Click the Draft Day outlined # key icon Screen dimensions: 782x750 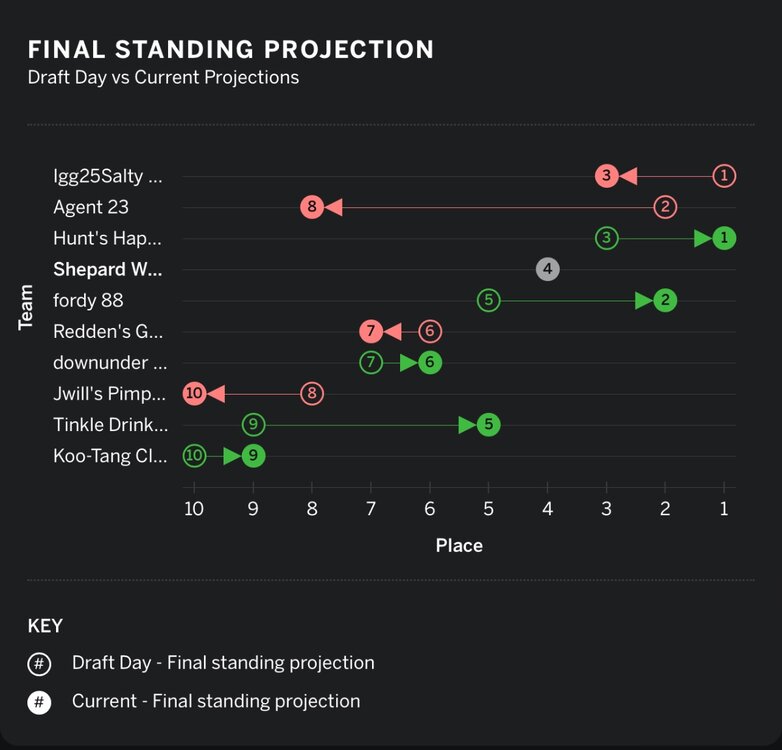click(39, 663)
